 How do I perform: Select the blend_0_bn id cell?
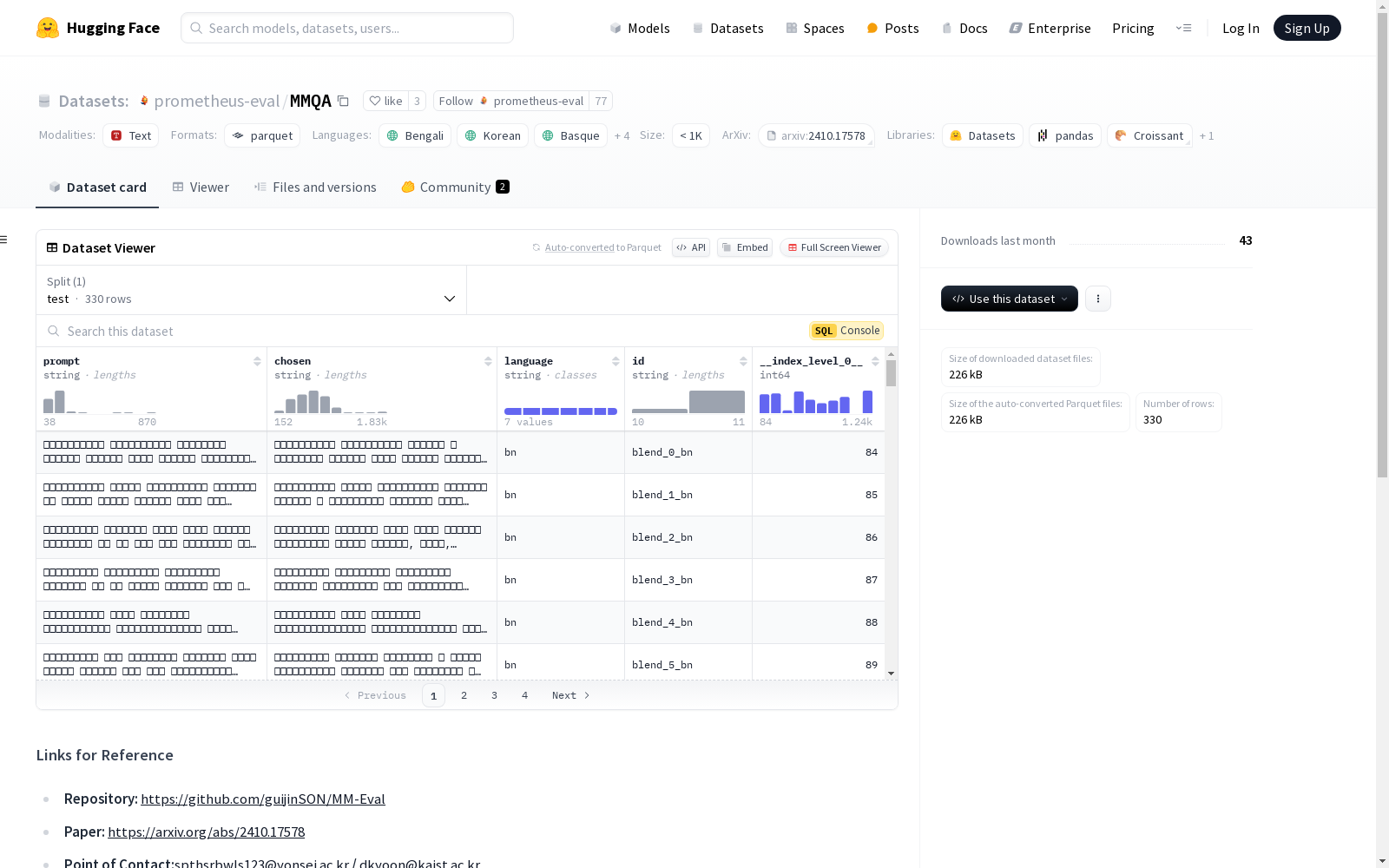point(688,452)
